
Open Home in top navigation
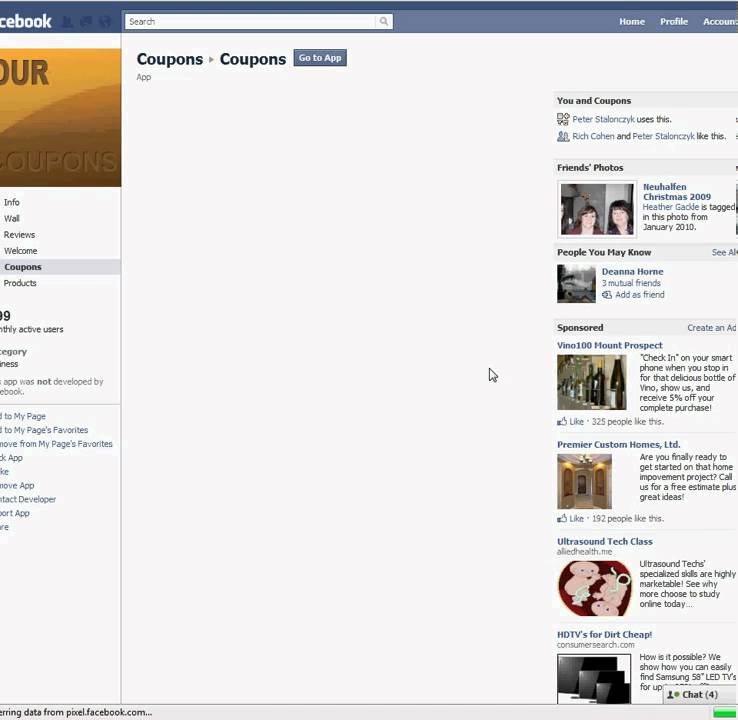click(632, 22)
